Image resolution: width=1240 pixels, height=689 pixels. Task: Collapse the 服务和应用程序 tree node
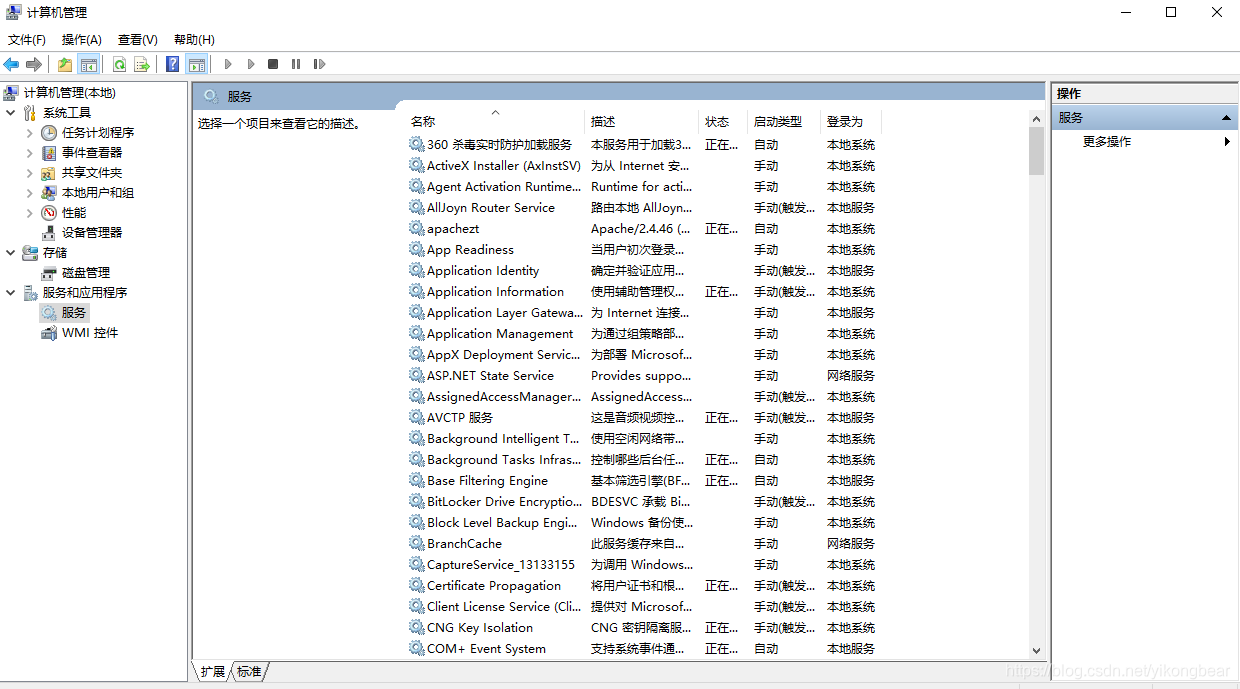(11, 293)
